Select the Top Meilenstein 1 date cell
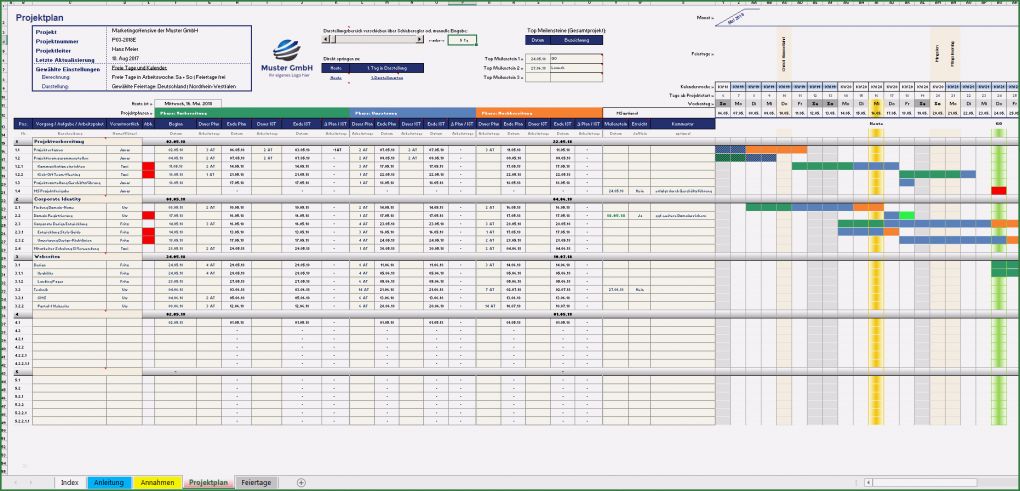 tap(537, 59)
